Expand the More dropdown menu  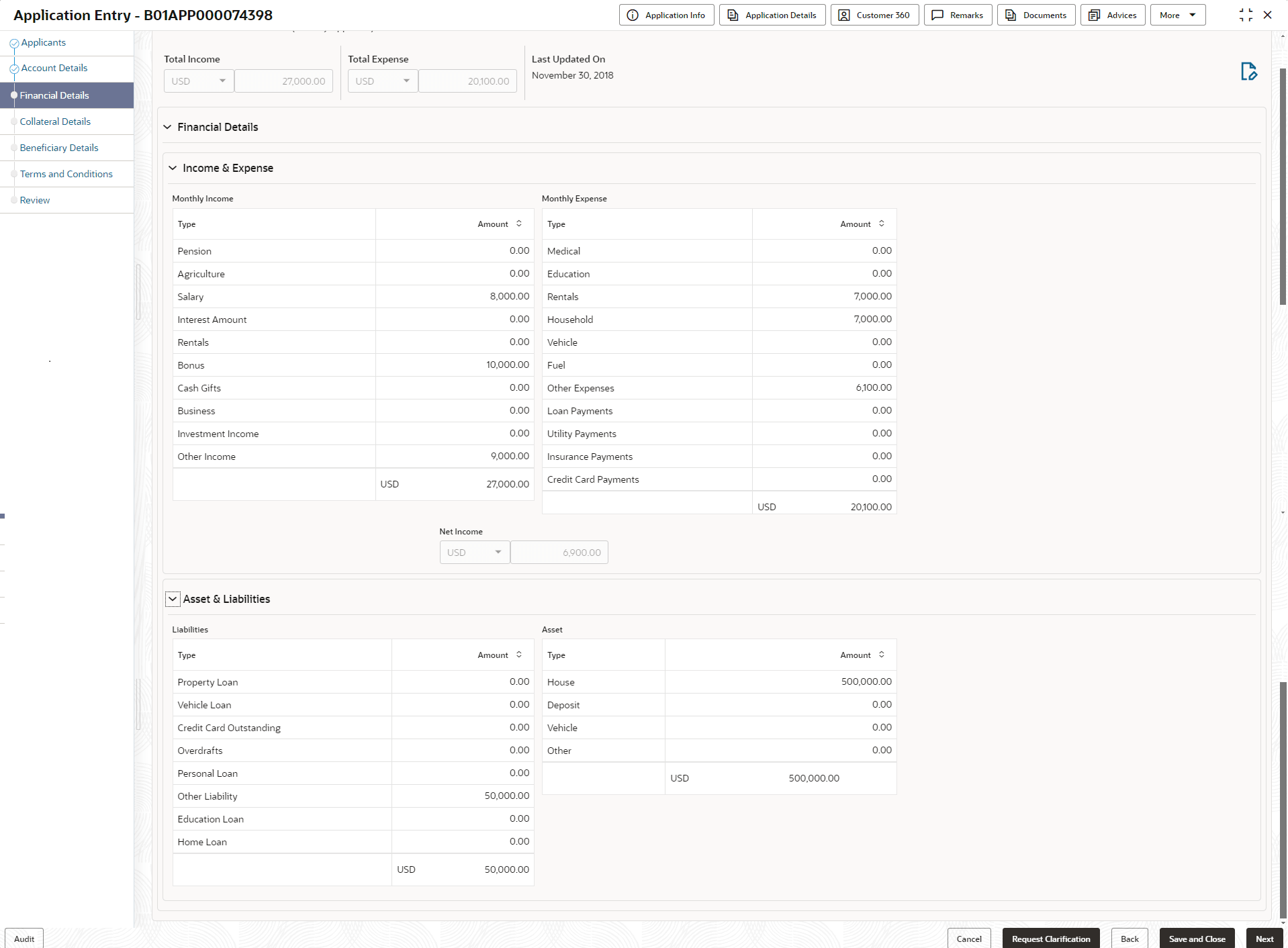pos(1178,15)
